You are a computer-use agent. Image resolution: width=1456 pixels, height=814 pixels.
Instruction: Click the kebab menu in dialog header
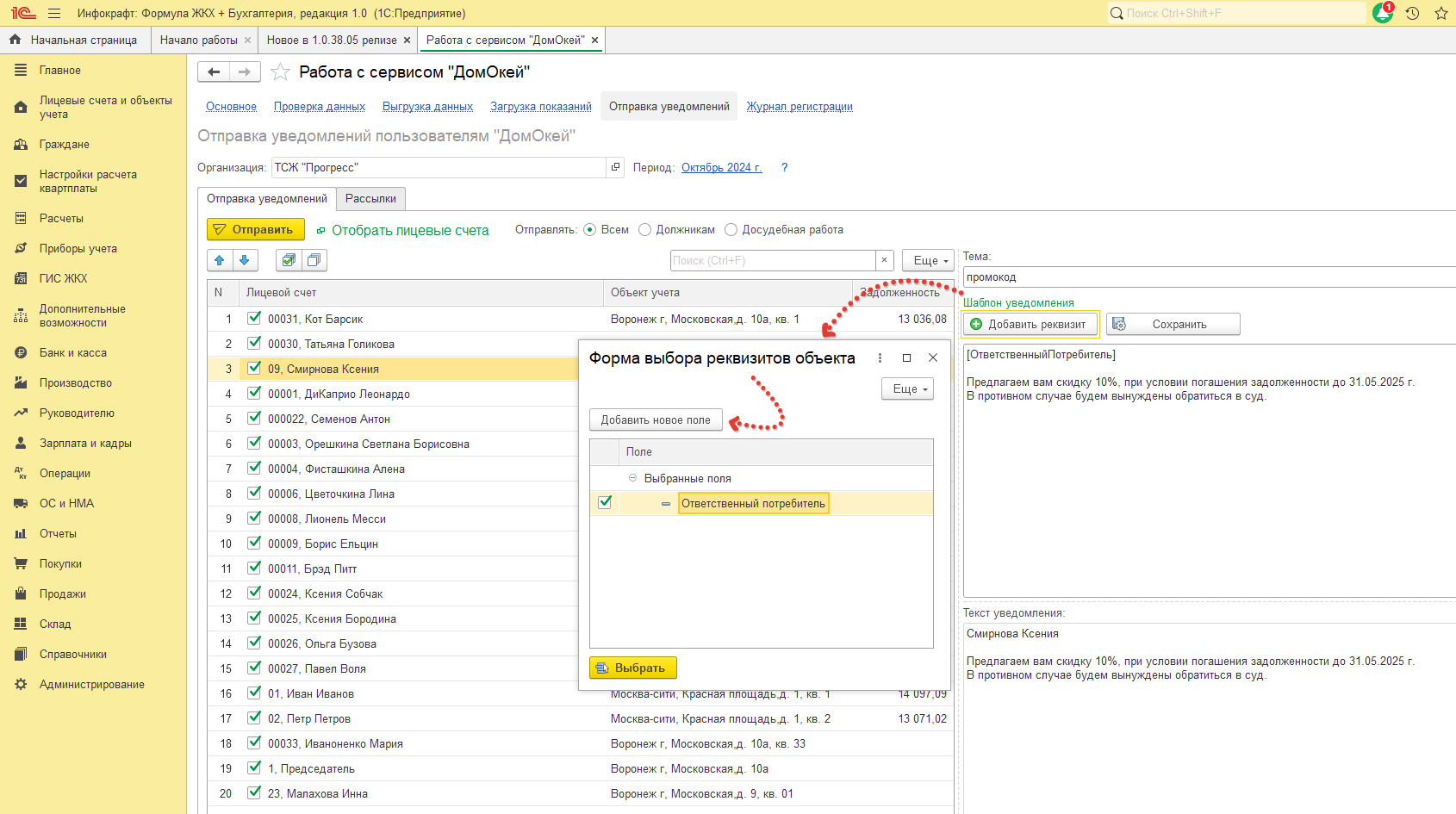pos(880,358)
